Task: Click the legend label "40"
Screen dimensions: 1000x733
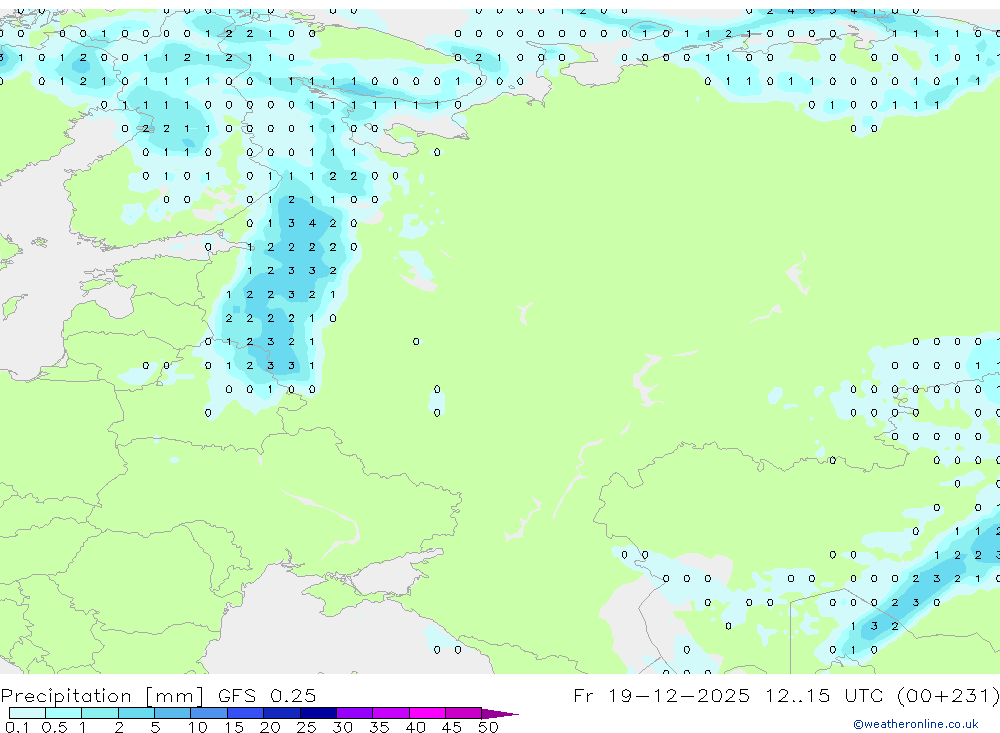Action: pos(415,727)
